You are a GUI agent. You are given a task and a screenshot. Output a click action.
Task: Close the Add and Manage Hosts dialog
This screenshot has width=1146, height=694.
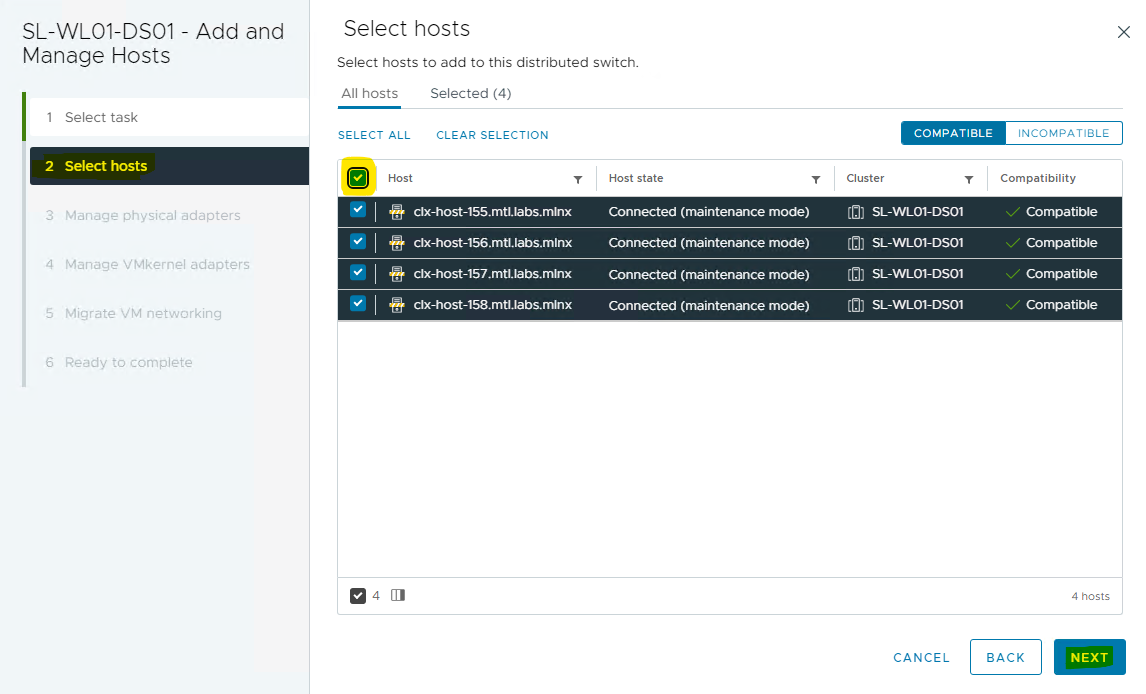(x=1123, y=32)
